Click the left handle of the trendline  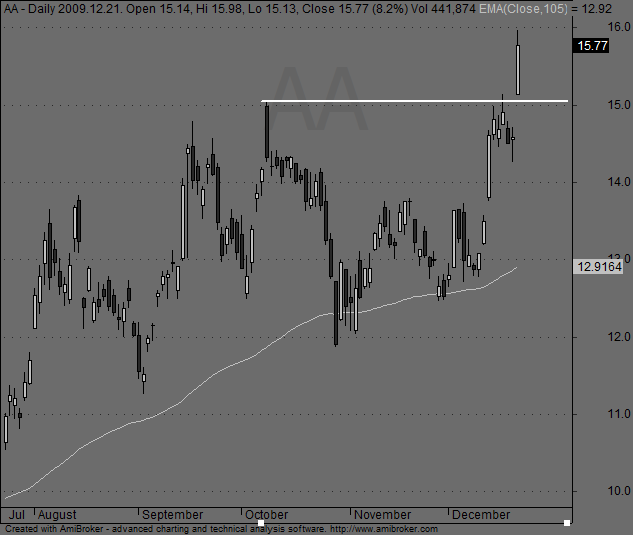pos(261,523)
